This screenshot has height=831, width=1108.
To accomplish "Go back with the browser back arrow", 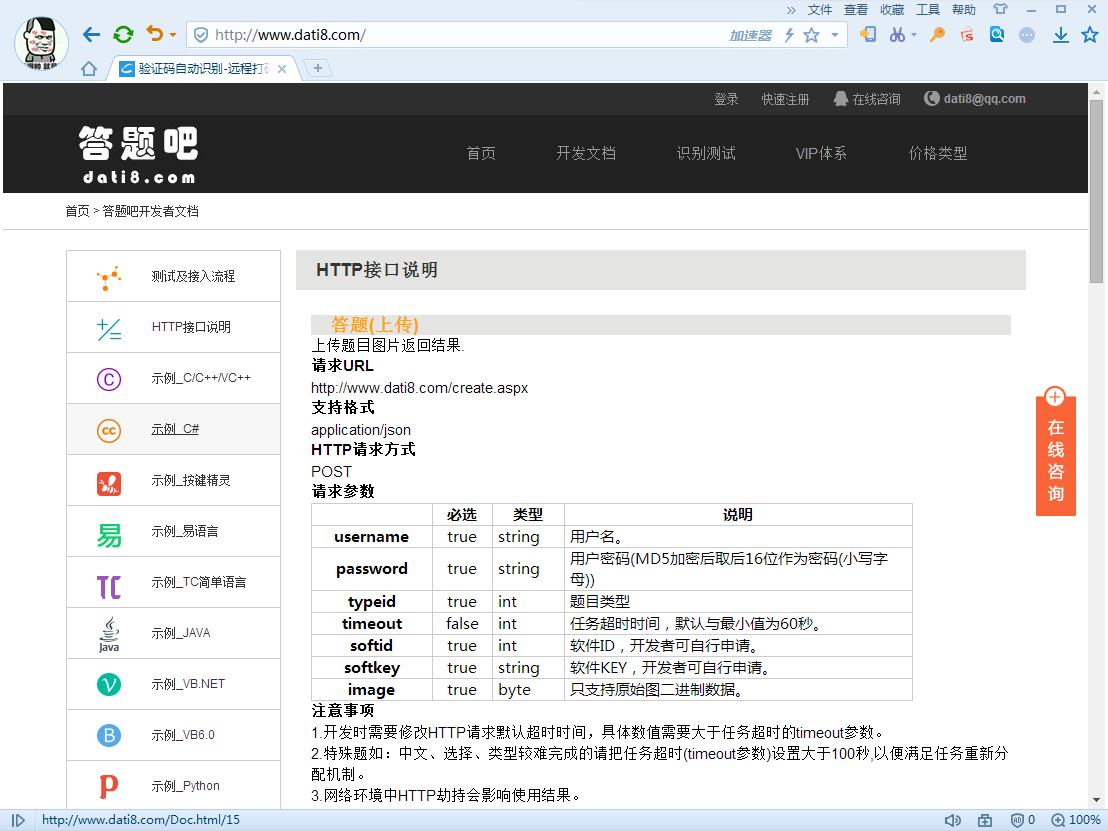I will [91, 35].
